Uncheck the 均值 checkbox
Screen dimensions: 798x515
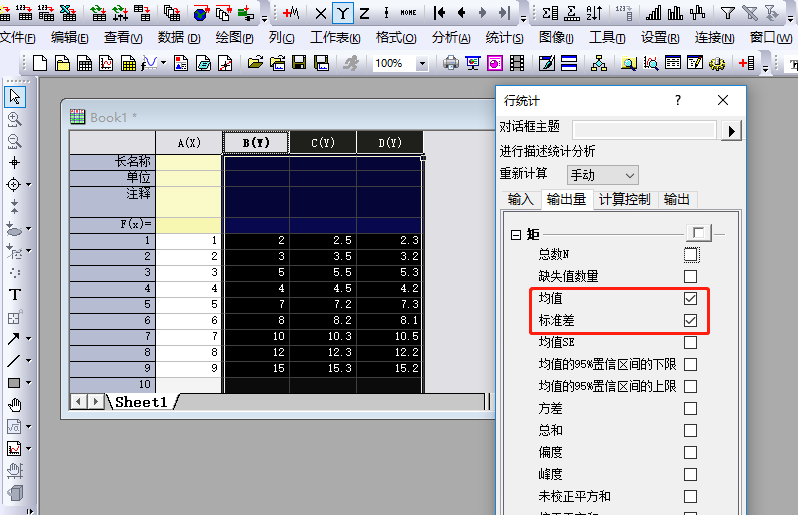coord(690,299)
